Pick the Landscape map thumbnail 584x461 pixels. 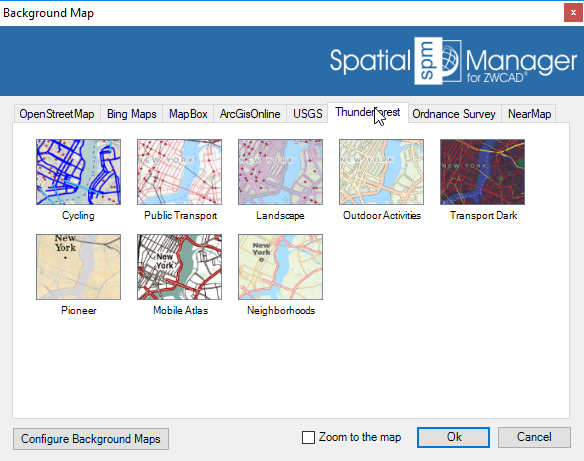tap(280, 172)
